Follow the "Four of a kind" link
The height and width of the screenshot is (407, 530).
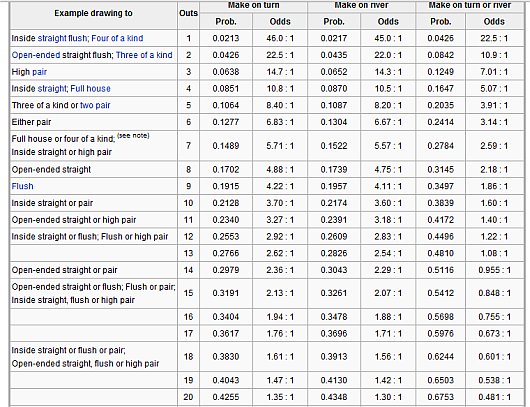coord(117,38)
